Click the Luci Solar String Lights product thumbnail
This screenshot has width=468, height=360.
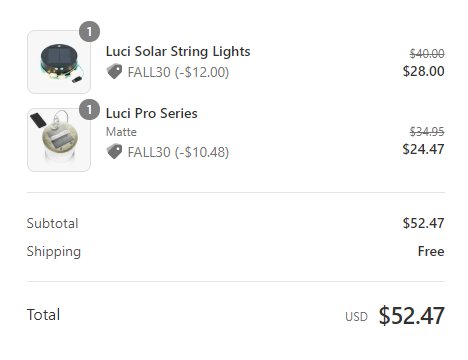[59, 62]
